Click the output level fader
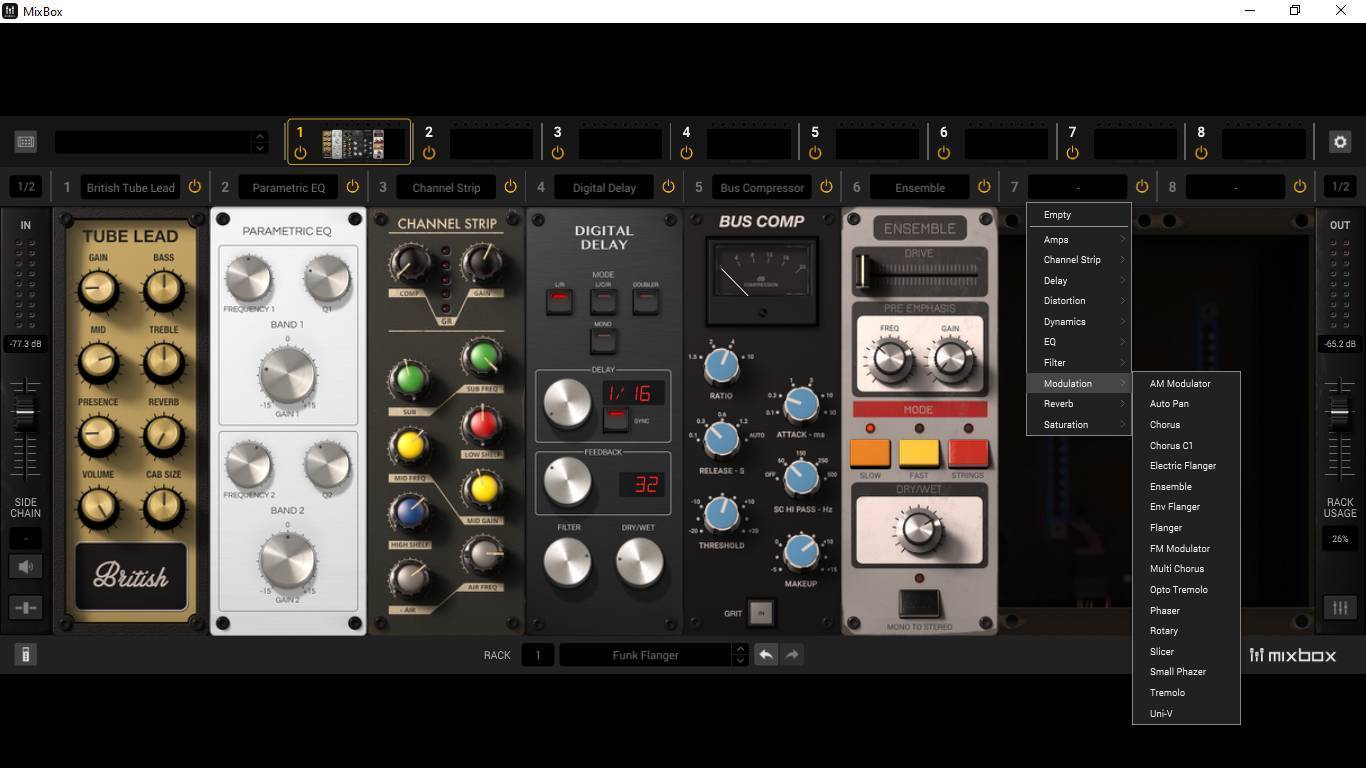1366x768 pixels. point(1339,411)
